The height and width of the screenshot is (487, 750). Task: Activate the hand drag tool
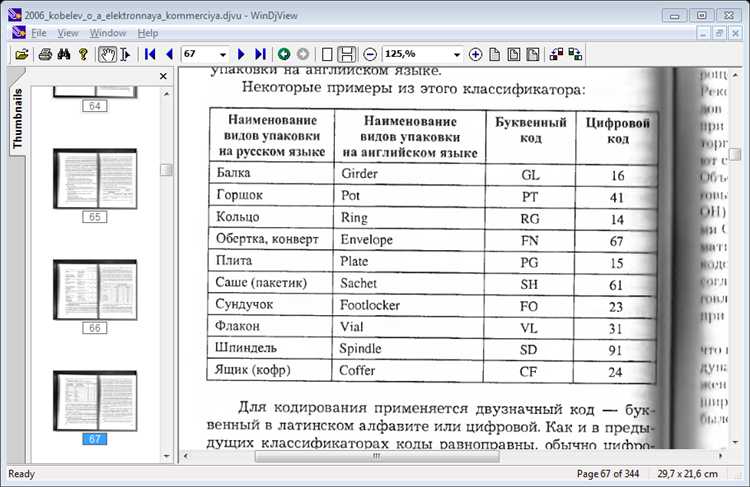tap(107, 55)
